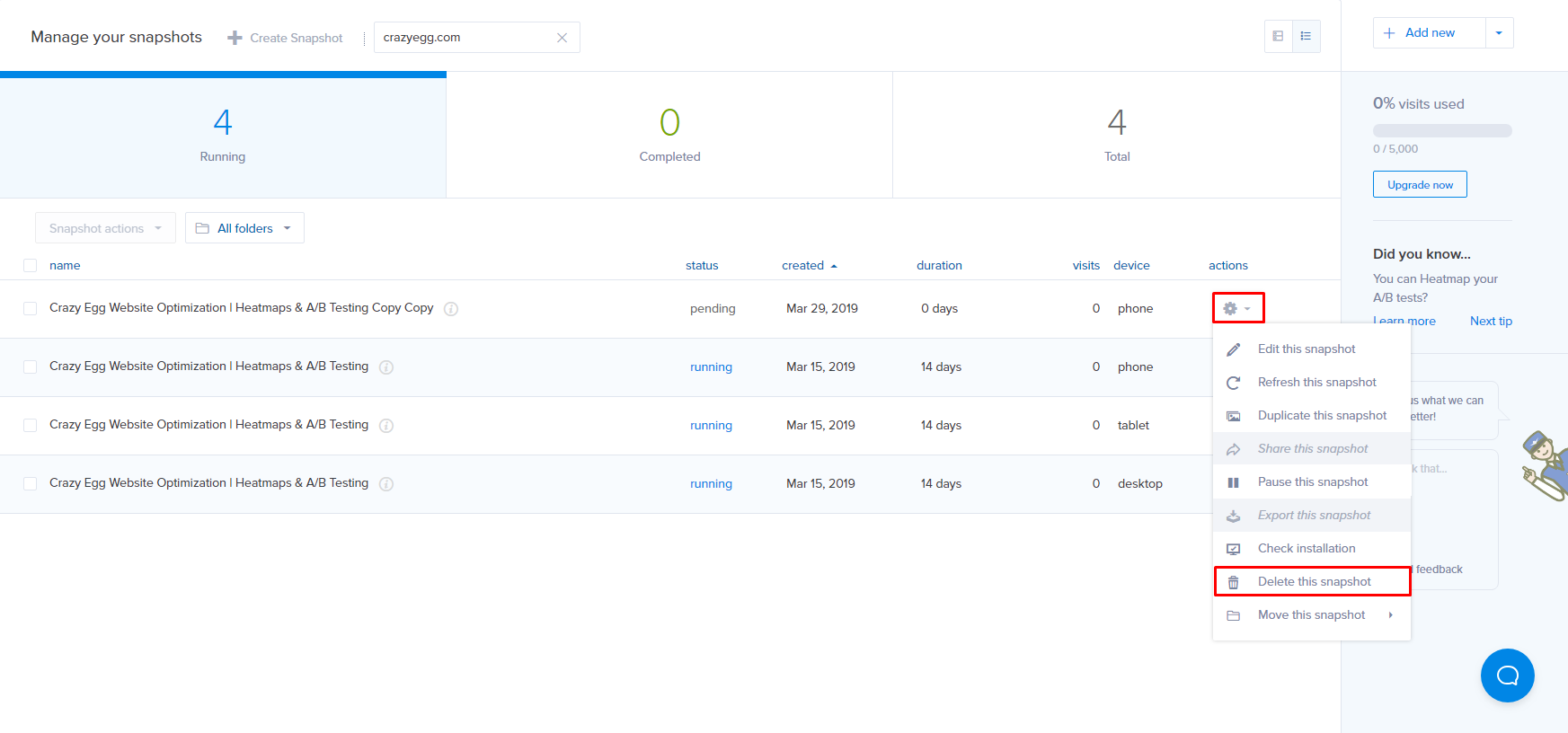
Task: Click the pause bars icon in the actions menu
Action: click(x=1234, y=482)
